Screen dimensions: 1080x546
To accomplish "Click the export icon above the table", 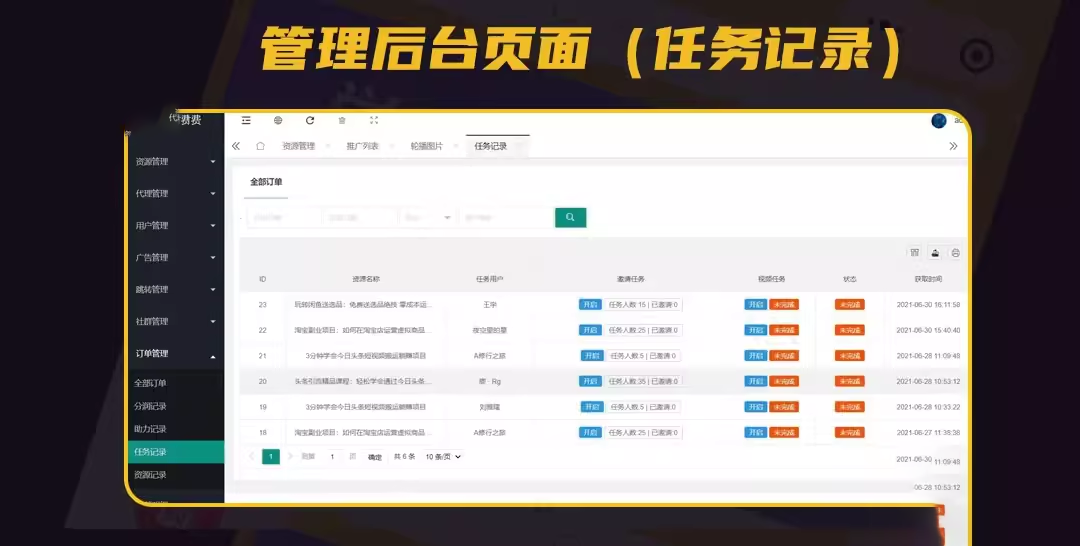I will tap(935, 253).
